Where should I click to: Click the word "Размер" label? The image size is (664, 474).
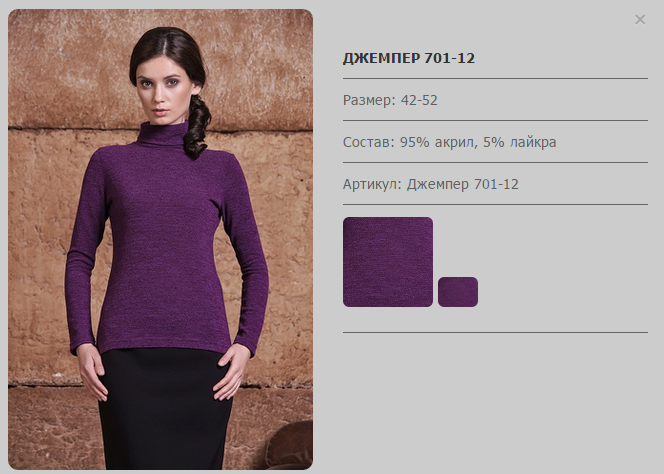(368, 100)
